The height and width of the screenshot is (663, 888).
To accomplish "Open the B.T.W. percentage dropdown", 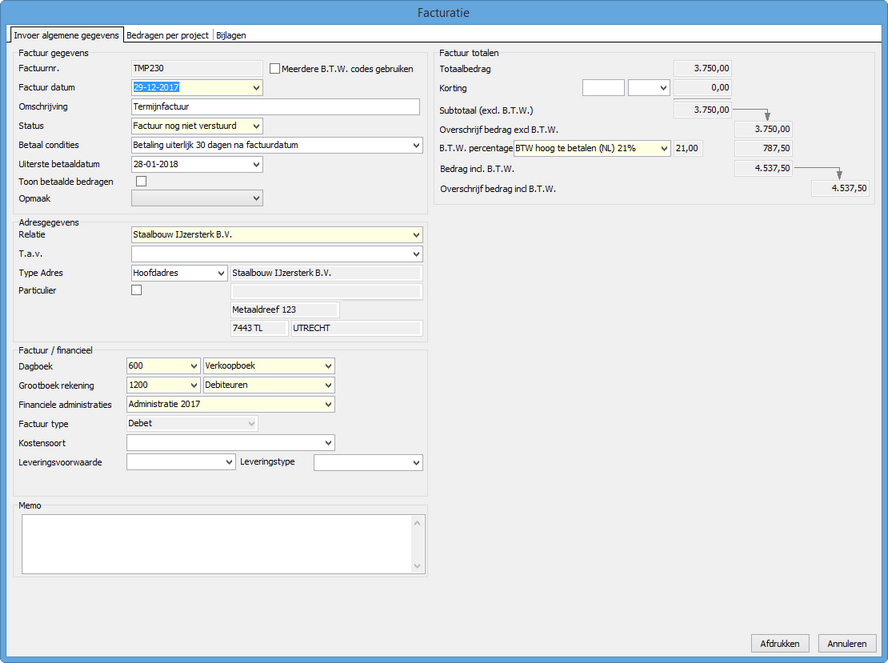I will 664,148.
